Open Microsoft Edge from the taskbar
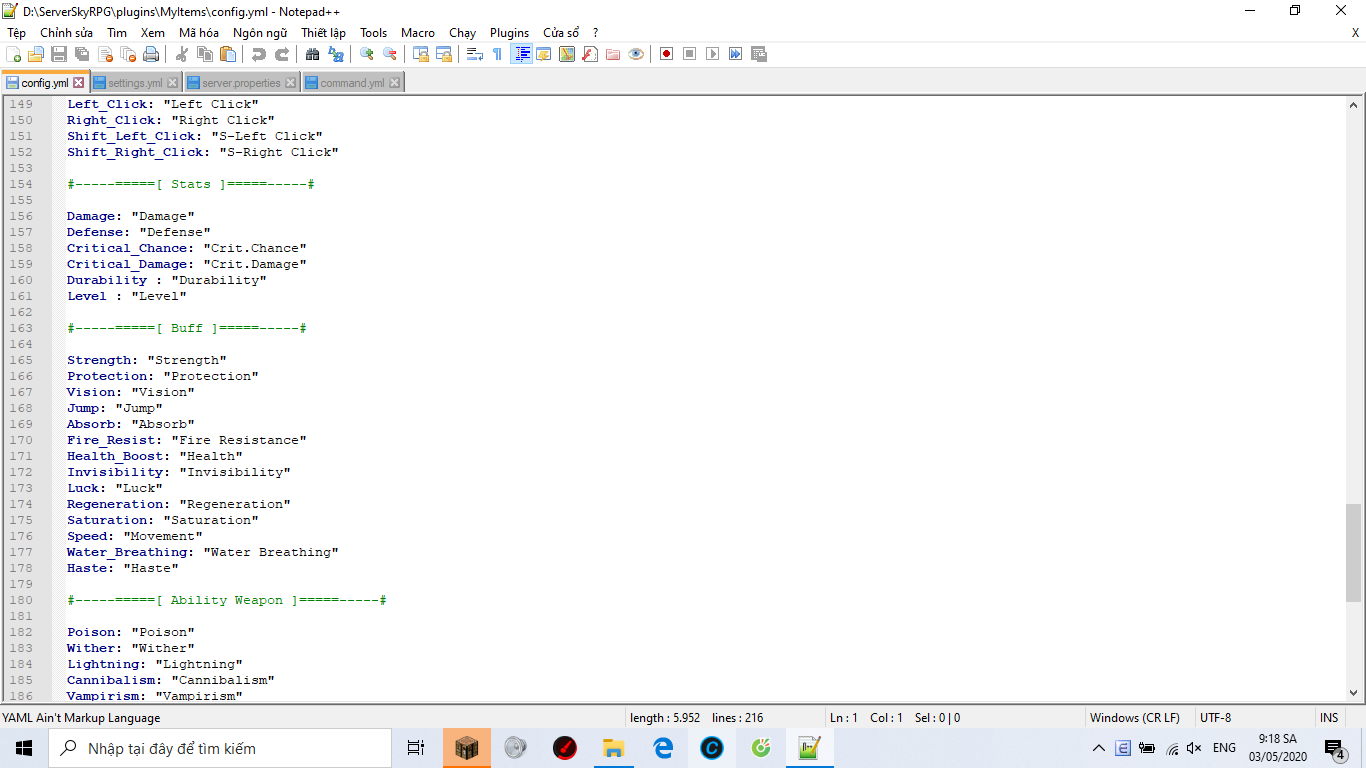 (663, 748)
